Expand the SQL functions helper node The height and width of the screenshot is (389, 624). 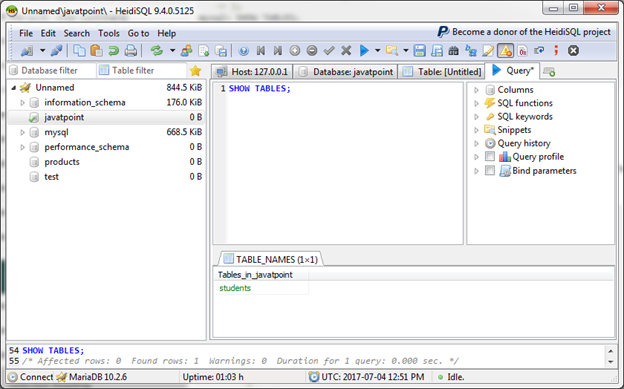pyautogui.click(x=476, y=104)
